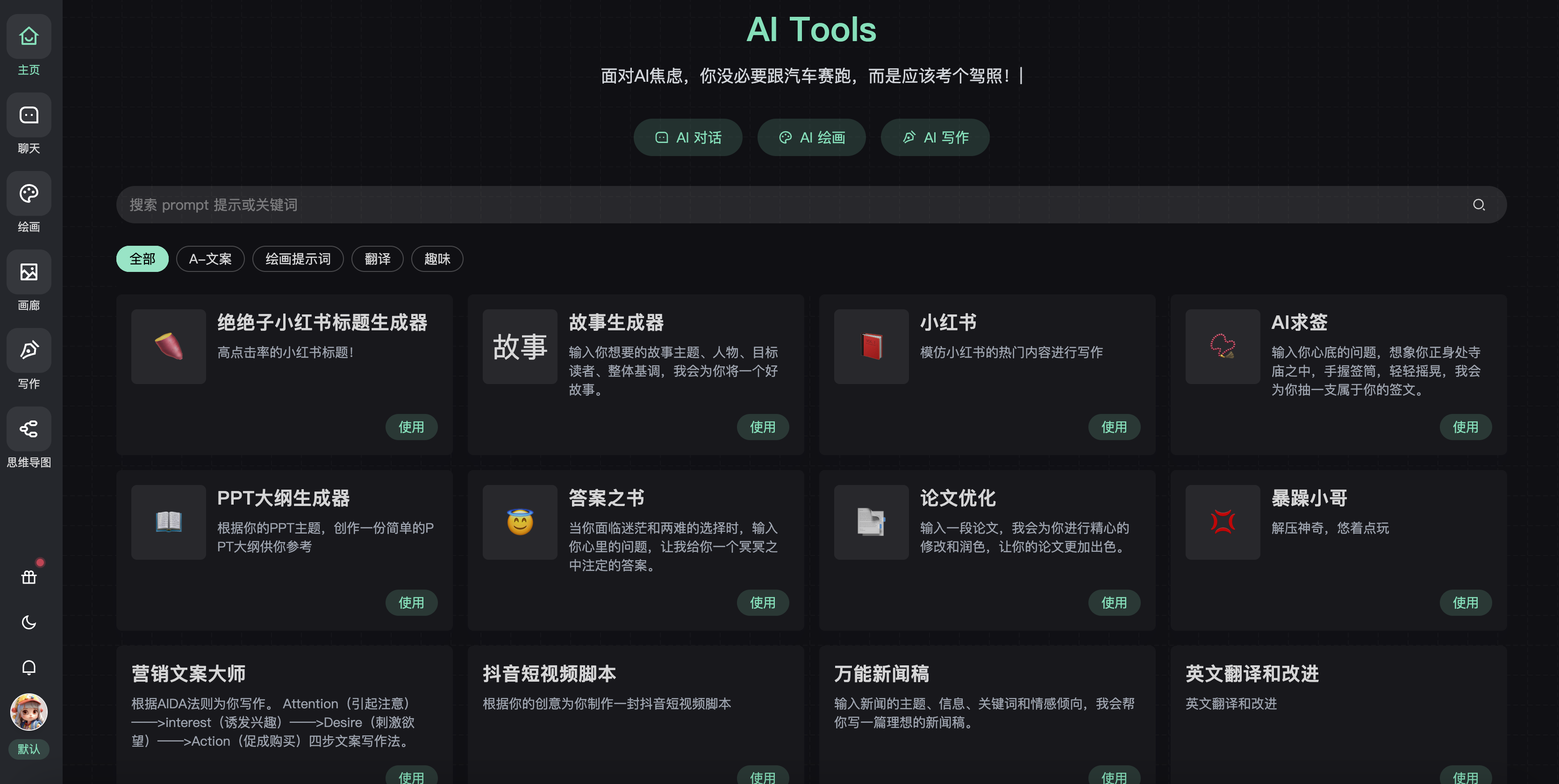Open the Mind Map (思维导图) icon
The image size is (1559, 784).
pyautogui.click(x=29, y=429)
